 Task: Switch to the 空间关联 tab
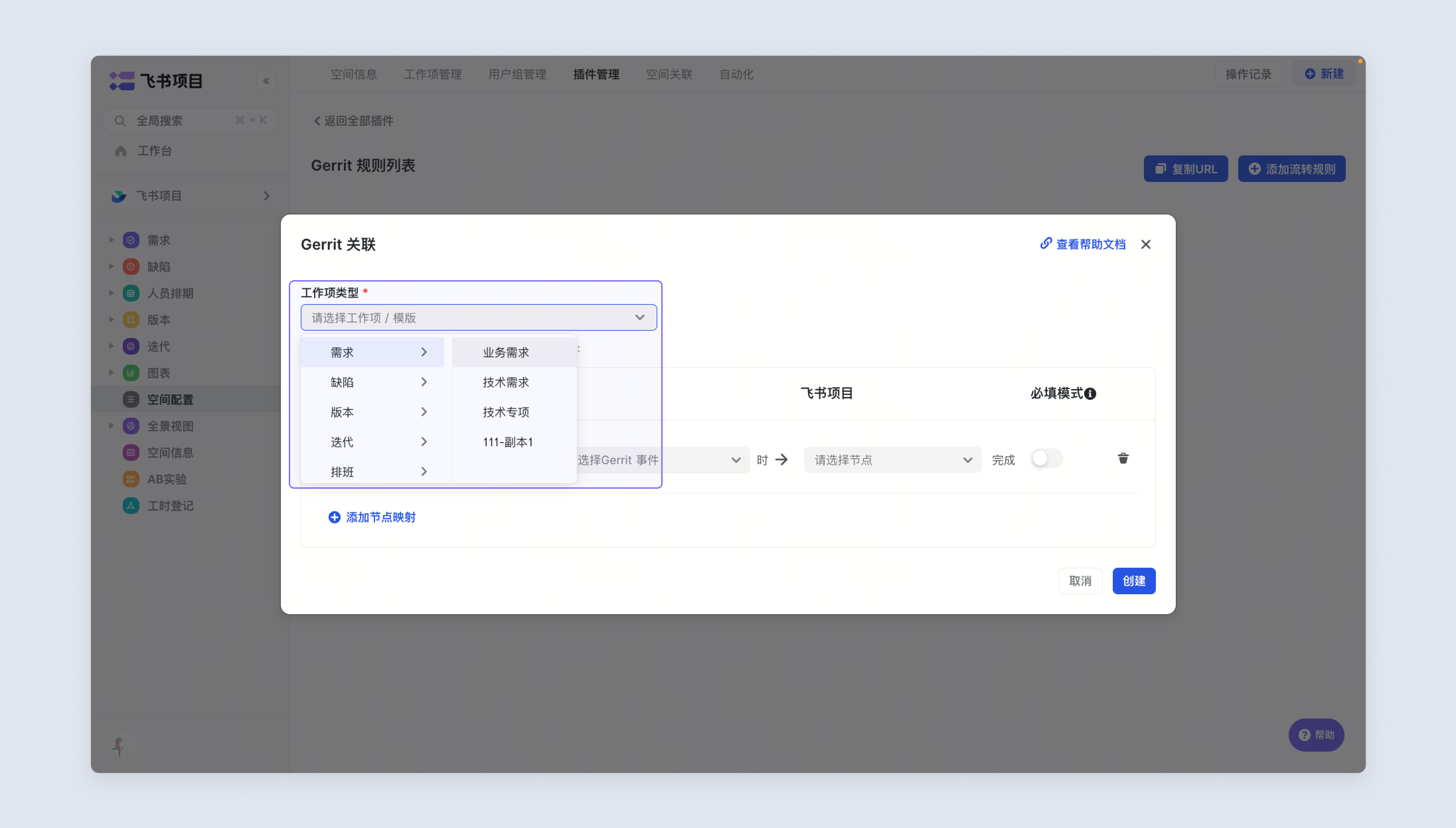pos(669,74)
